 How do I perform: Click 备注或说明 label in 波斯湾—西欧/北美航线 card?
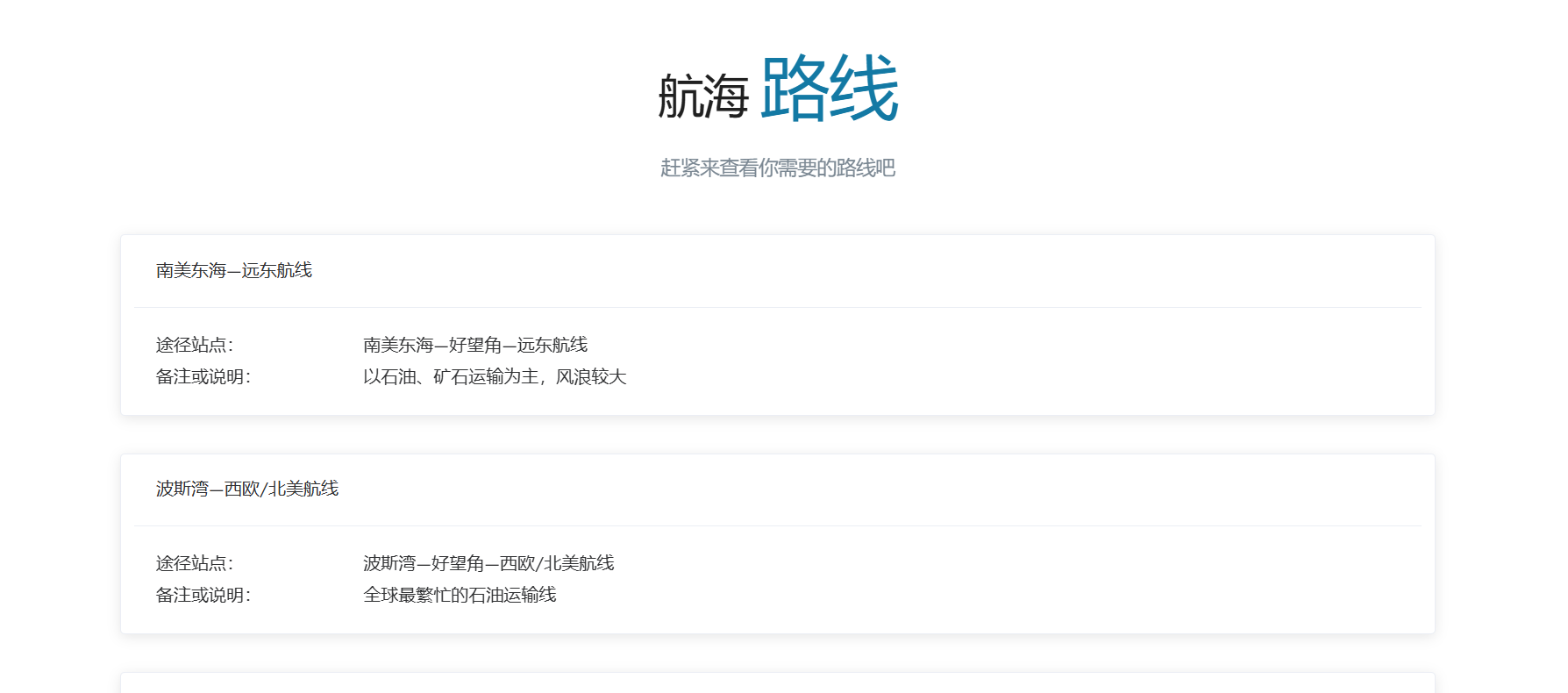pos(203,595)
